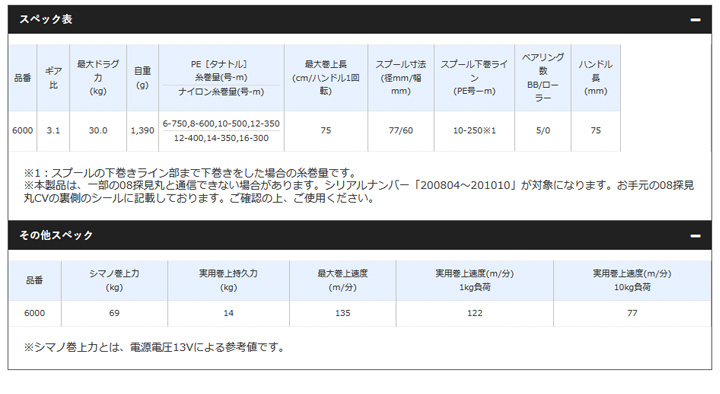
Task: Select the PE [タナトル] 糸巻量 header
Action: pos(221,70)
